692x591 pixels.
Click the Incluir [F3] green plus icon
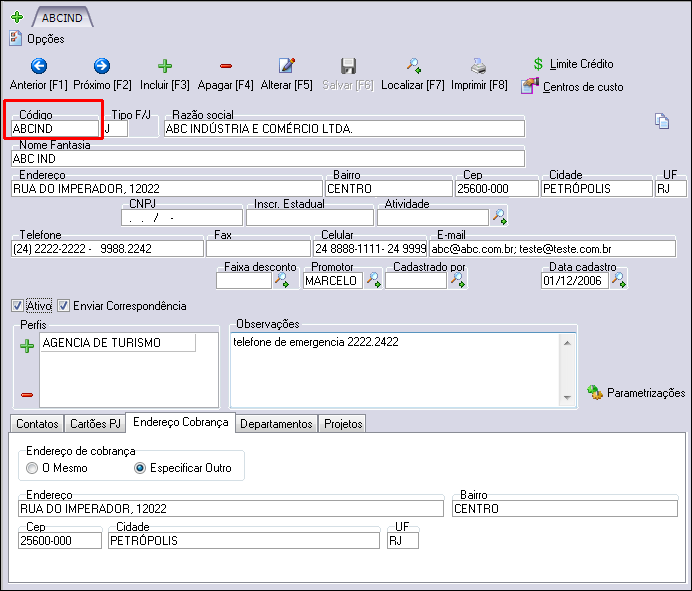(165, 66)
